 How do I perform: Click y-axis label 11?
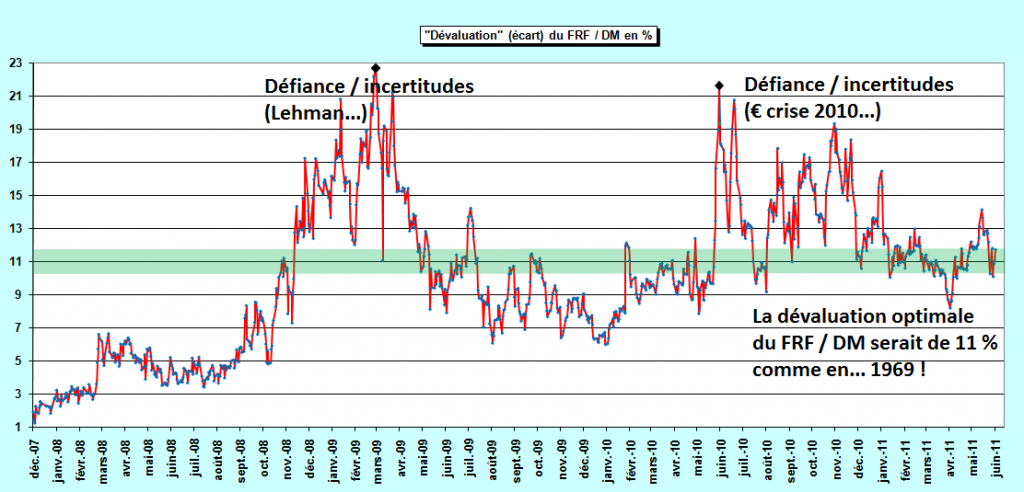pyautogui.click(x=16, y=261)
